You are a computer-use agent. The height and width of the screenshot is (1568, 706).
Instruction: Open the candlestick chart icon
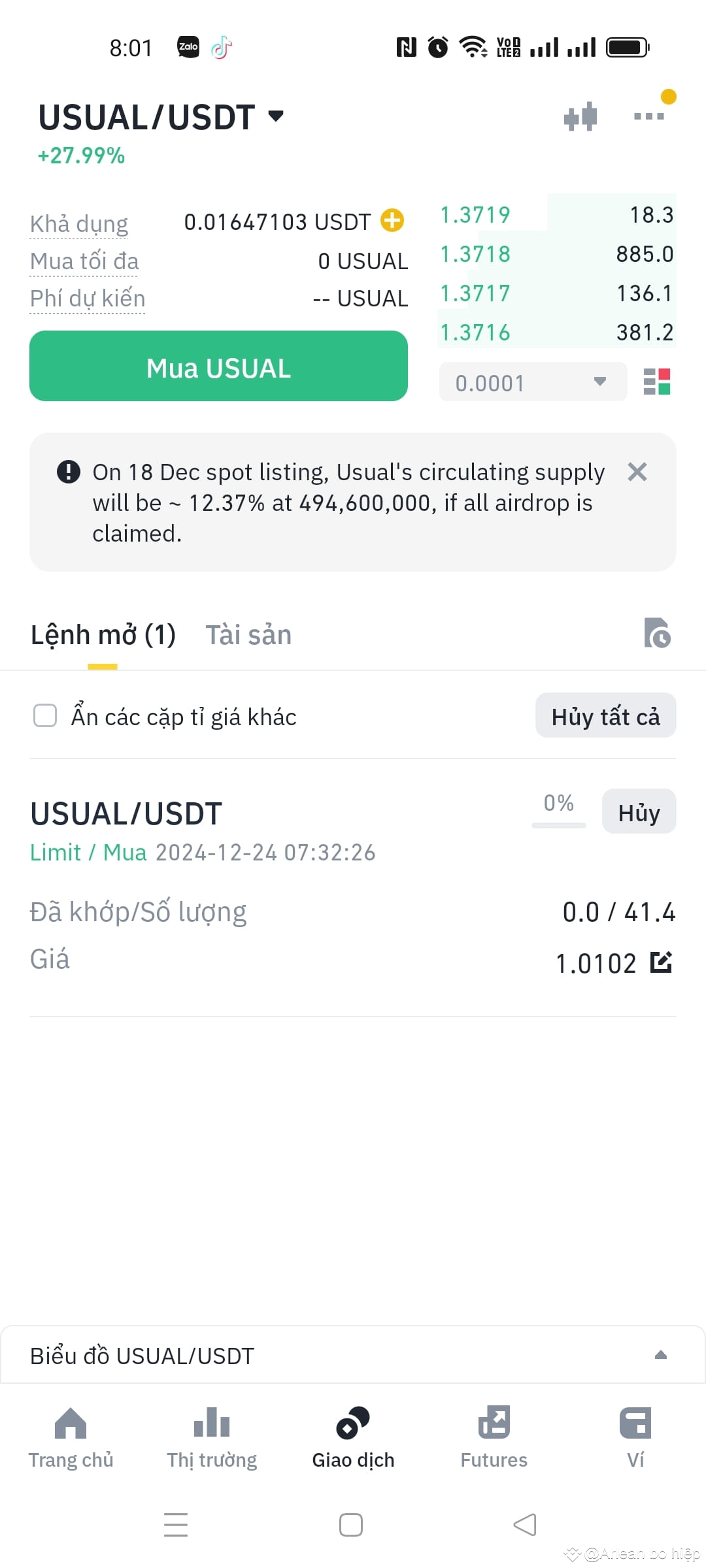[580, 118]
